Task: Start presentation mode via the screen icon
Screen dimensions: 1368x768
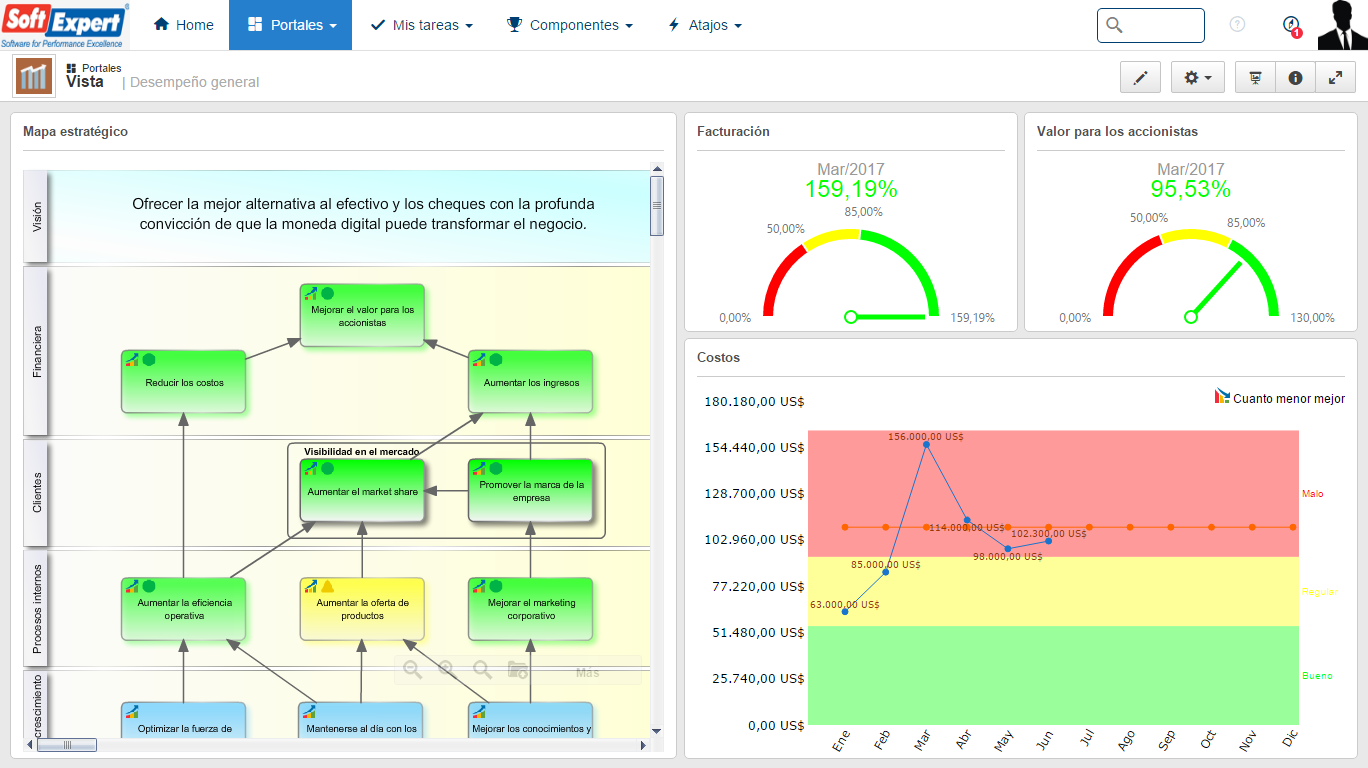Action: (1255, 77)
